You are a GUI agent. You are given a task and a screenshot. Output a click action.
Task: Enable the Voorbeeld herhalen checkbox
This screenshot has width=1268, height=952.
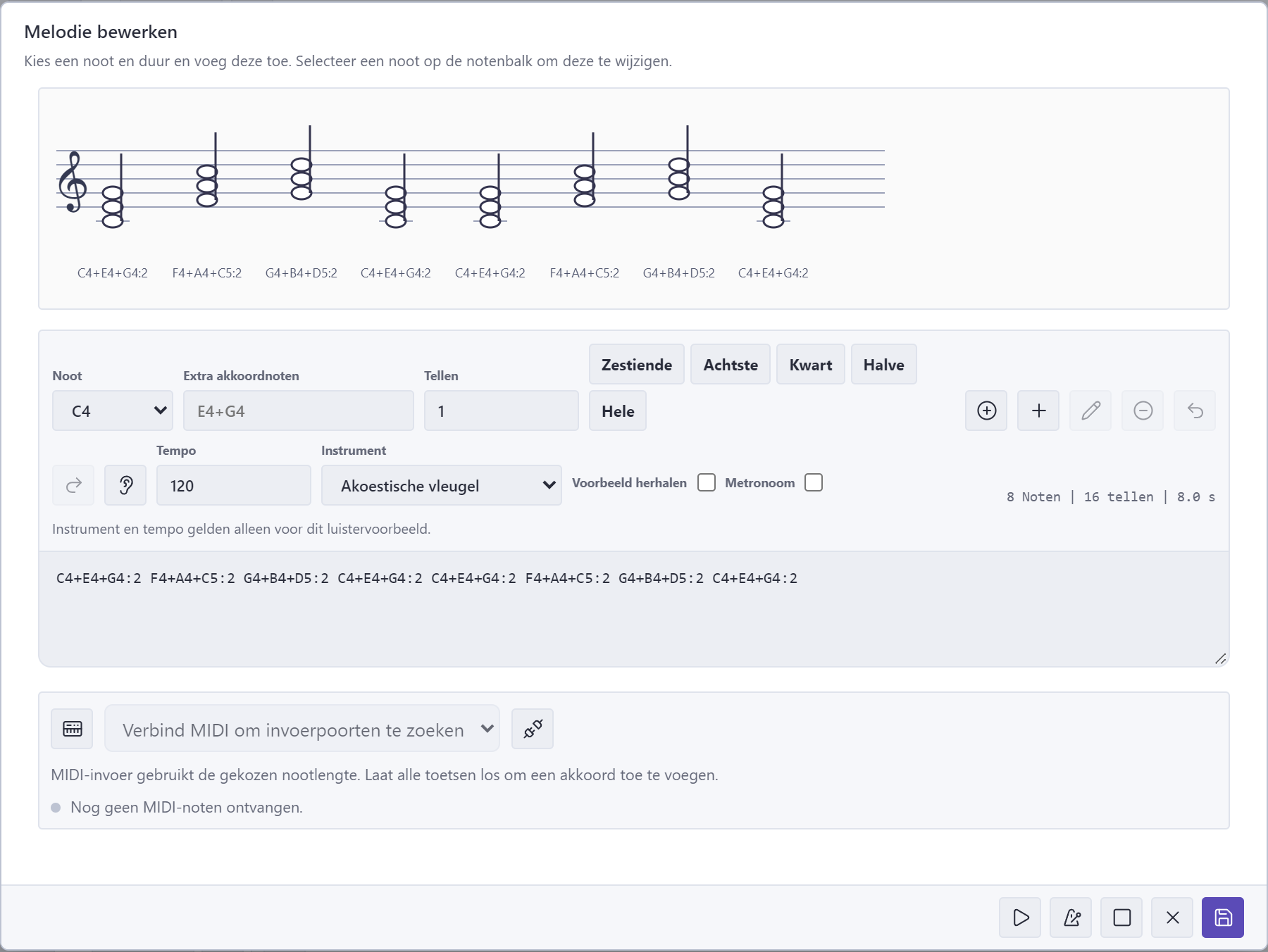(707, 482)
